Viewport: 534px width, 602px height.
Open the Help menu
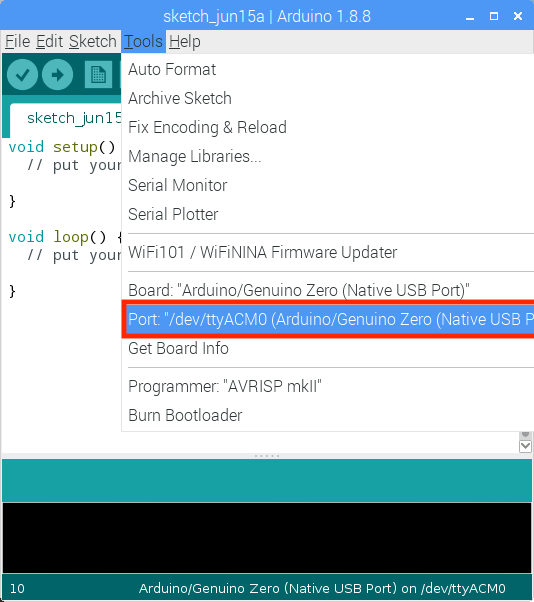tap(185, 41)
